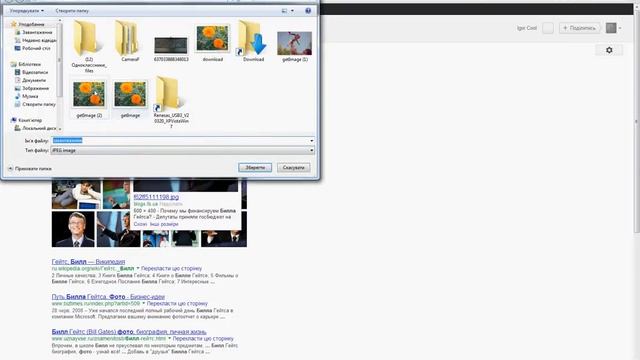Viewport: 640px width, 360px height.
Task: Open Завантаження in the favorites list
Action: click(x=33, y=32)
